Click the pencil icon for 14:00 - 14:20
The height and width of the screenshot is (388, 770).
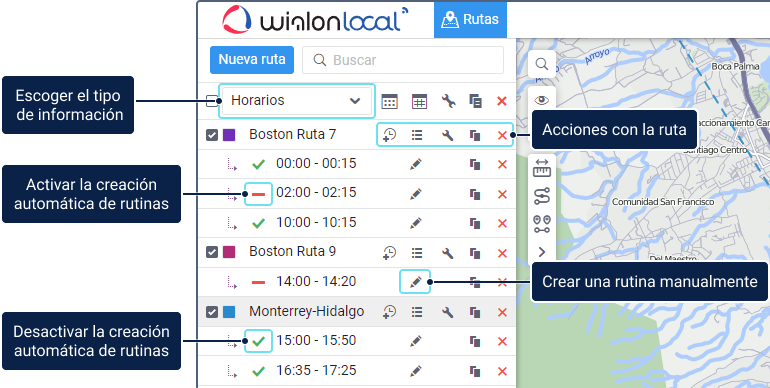click(x=415, y=282)
